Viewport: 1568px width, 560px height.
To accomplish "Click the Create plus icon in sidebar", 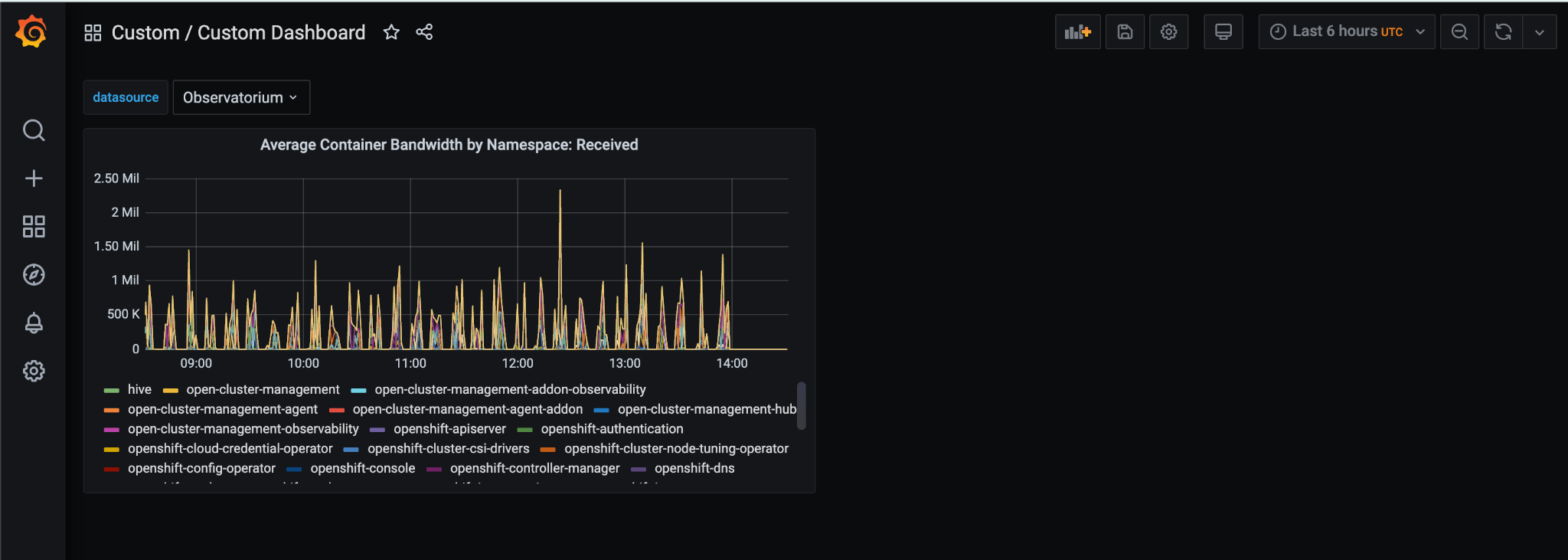I will click(x=34, y=178).
